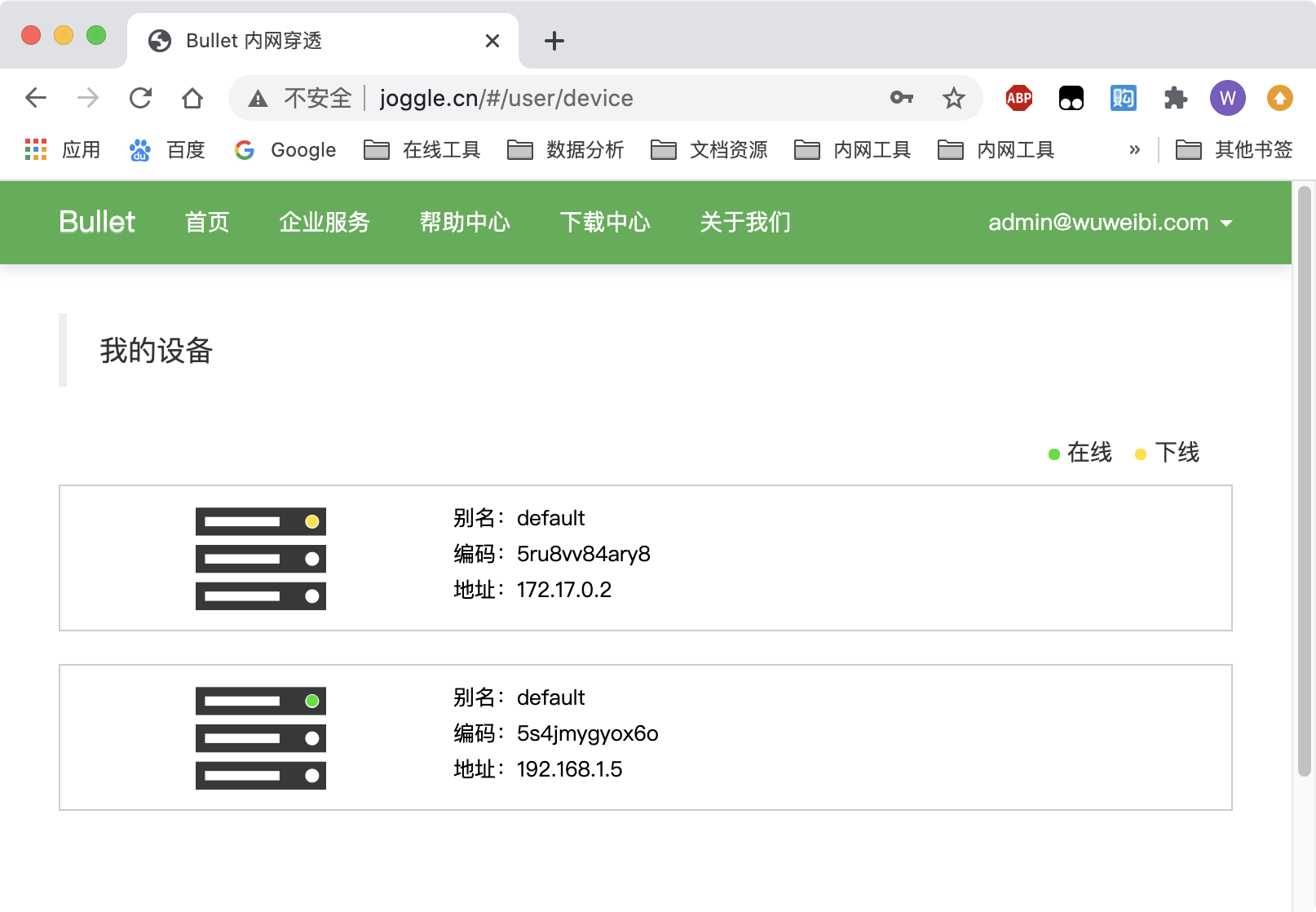This screenshot has height=912, width=1316.
Task: Open the 关于我们 menu item
Action: (x=745, y=222)
